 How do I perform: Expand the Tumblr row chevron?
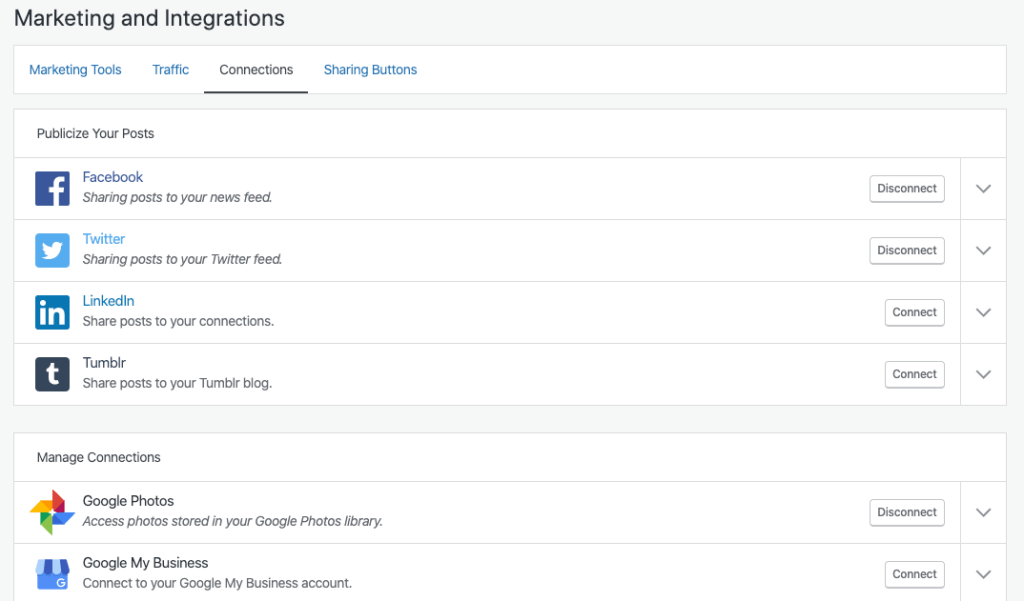(983, 374)
